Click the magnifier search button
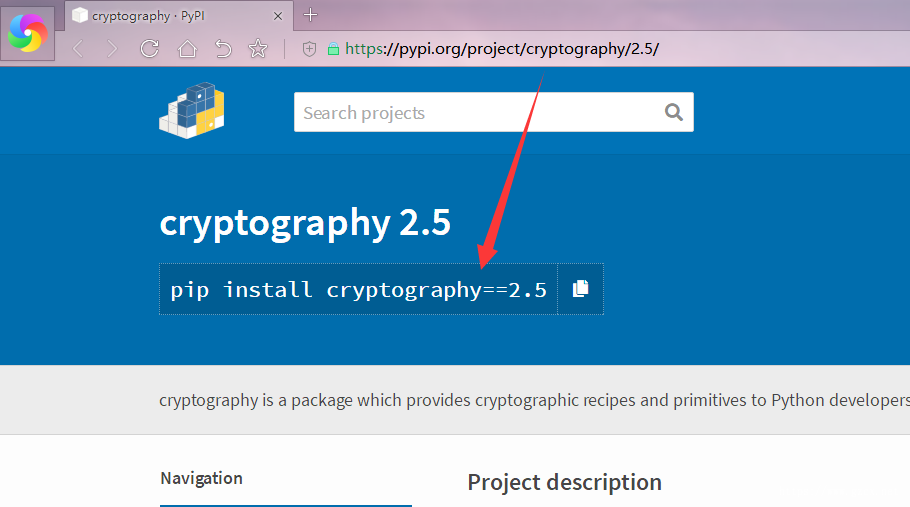Image resolution: width=910 pixels, height=507 pixels. pos(673,112)
